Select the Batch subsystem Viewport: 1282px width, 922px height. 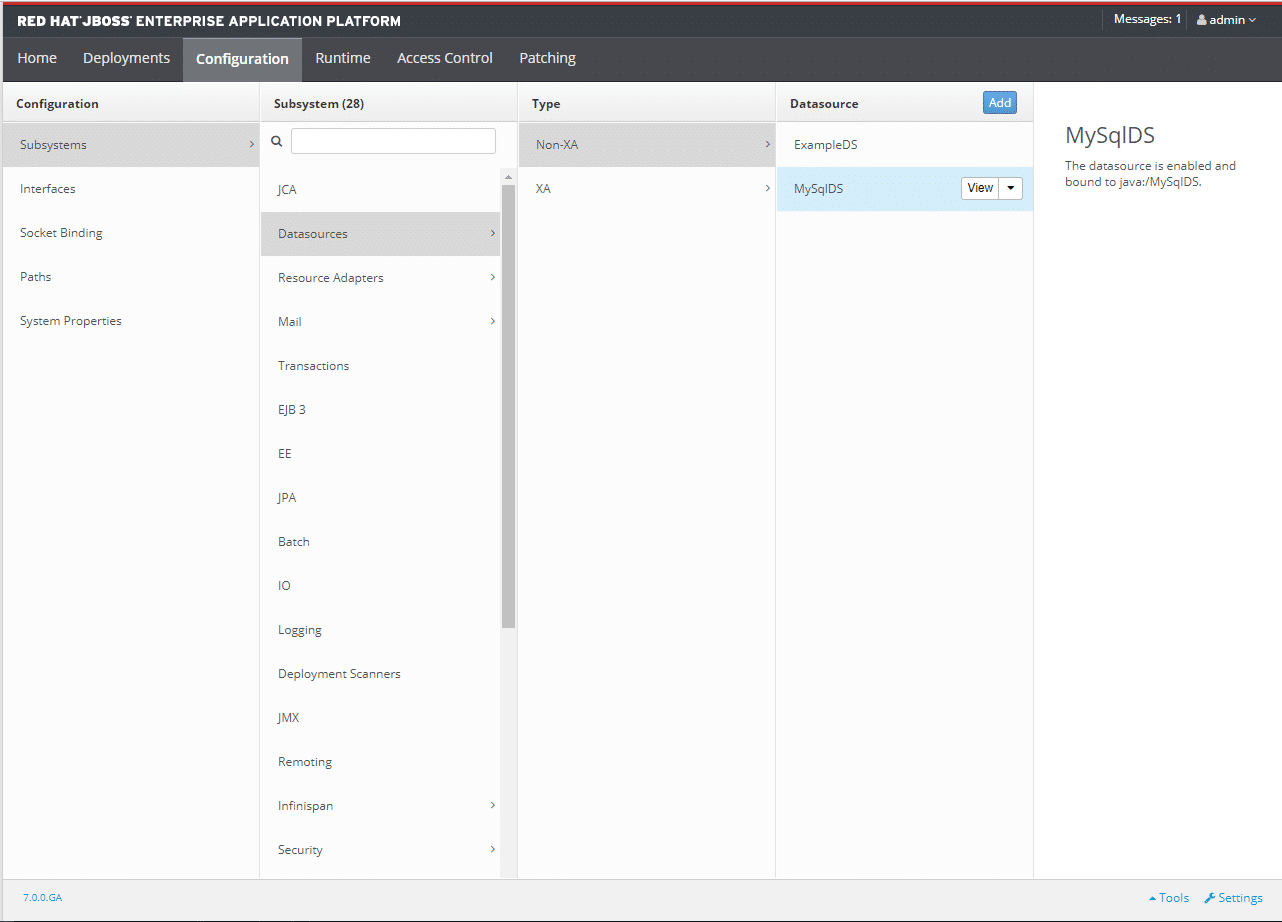[380, 542]
